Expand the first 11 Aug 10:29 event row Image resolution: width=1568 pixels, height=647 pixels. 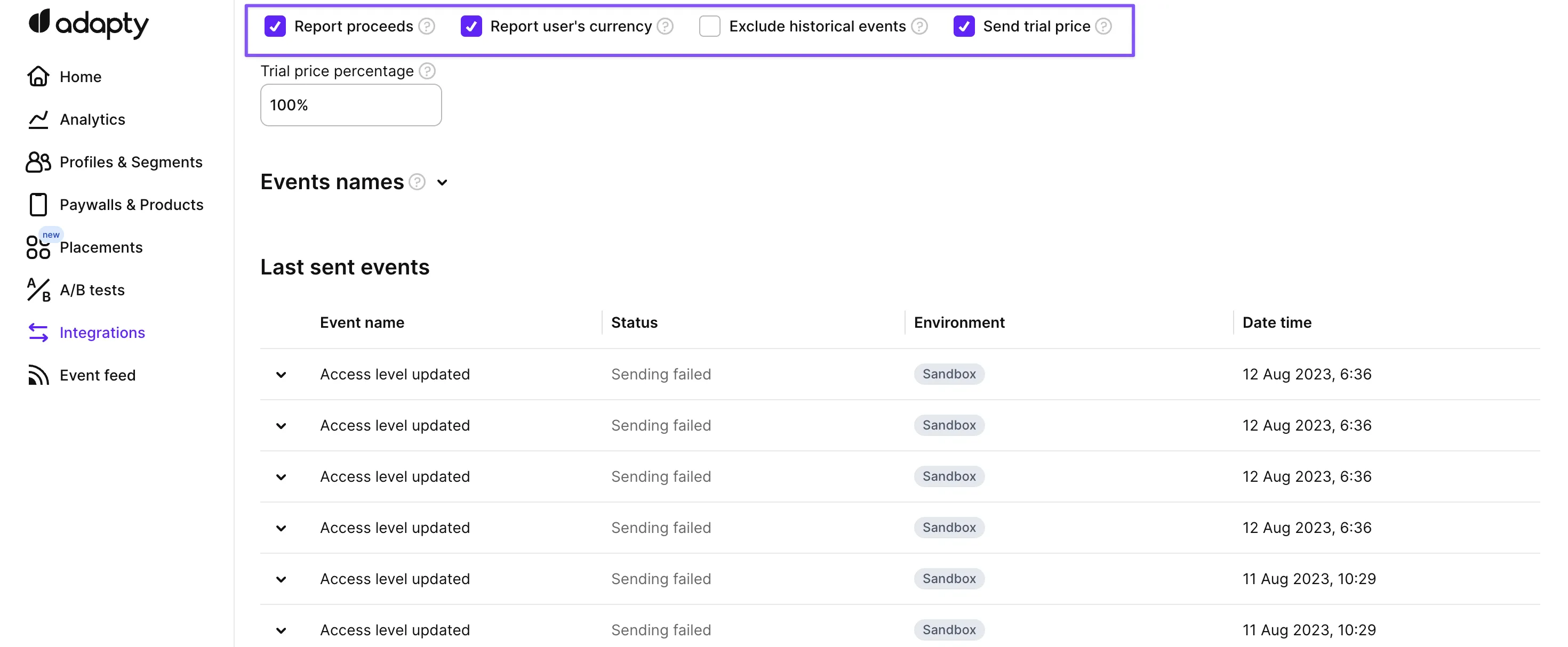point(281,579)
